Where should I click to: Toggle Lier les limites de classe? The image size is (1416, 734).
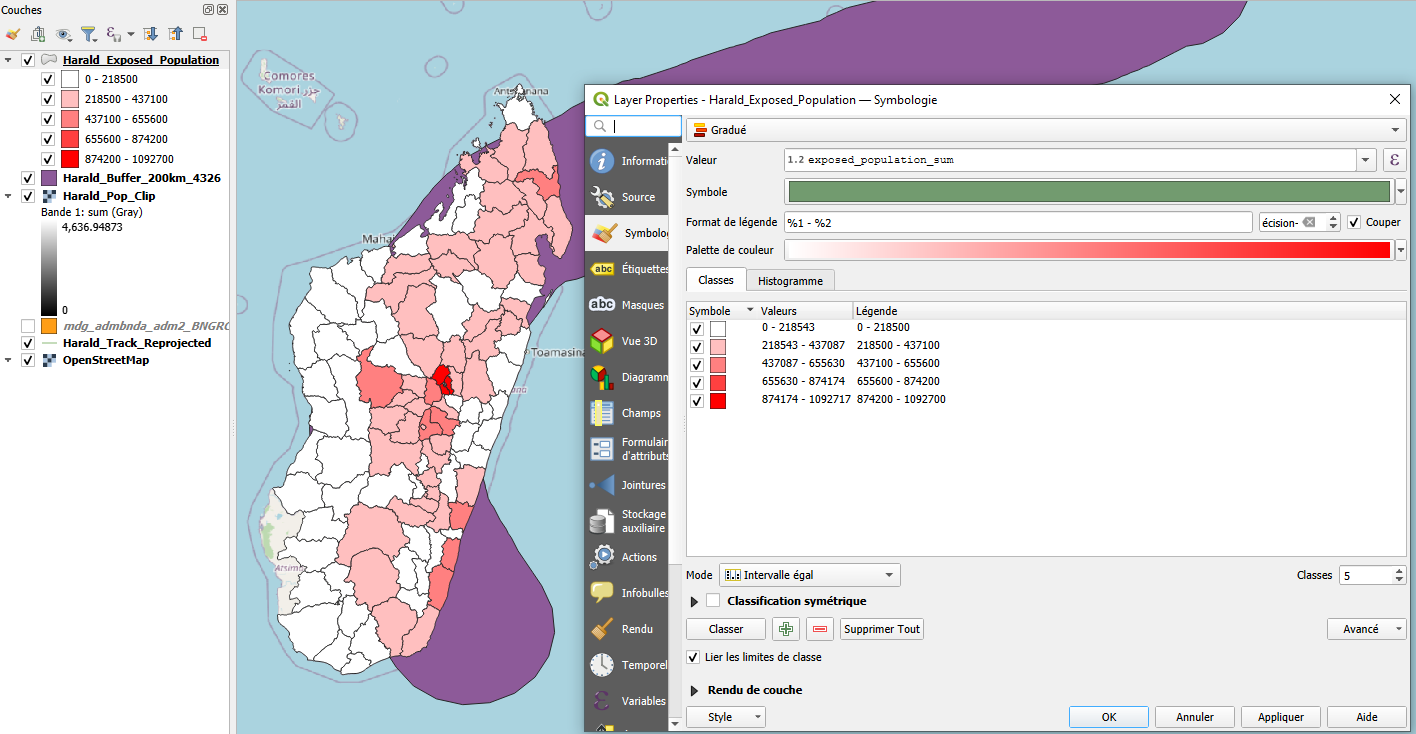[x=693, y=657]
